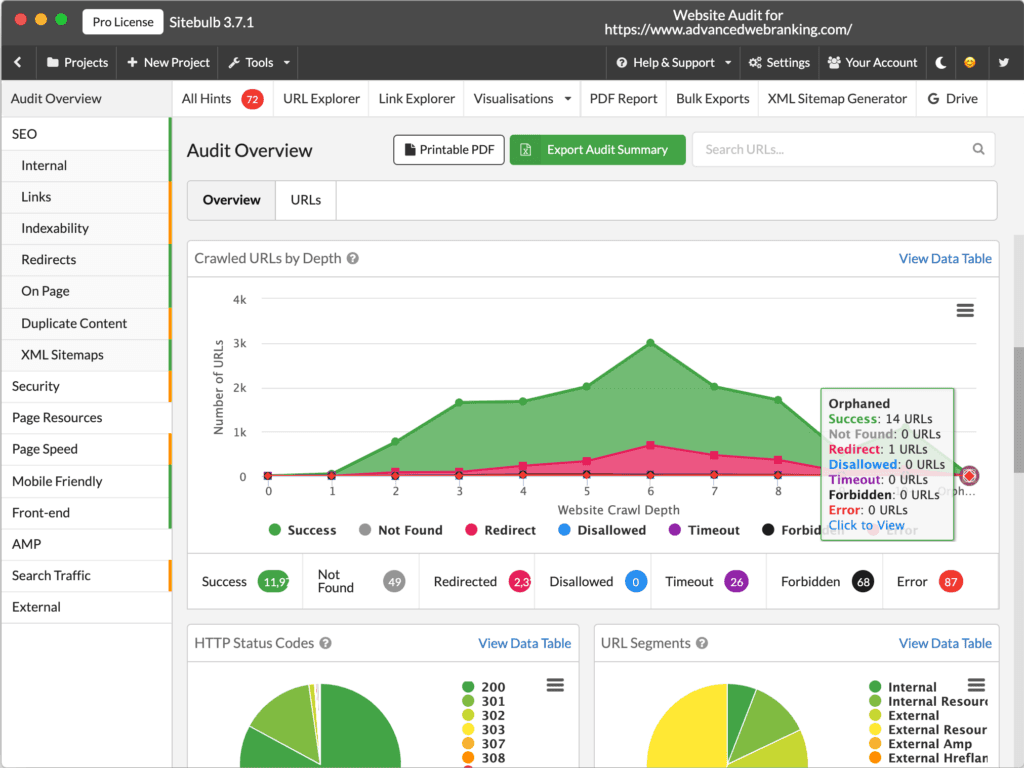Click the Error 87 badge
Viewport: 1024px width, 768px height.
[950, 582]
